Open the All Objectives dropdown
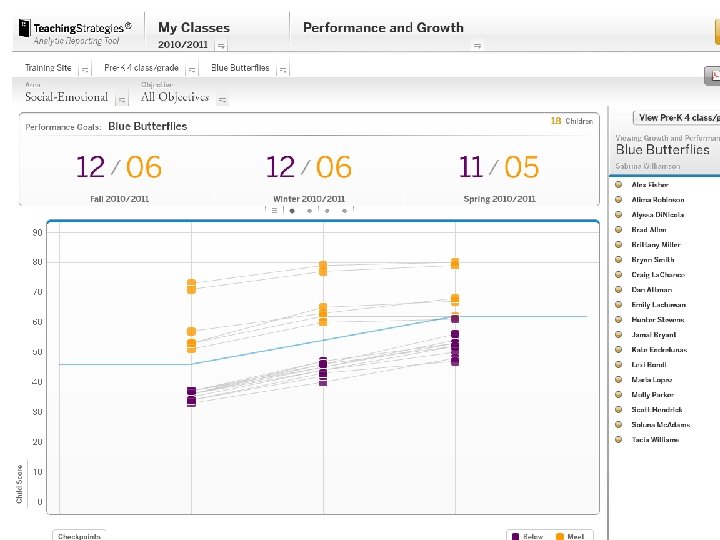This screenshot has width=720, height=540. (222, 99)
